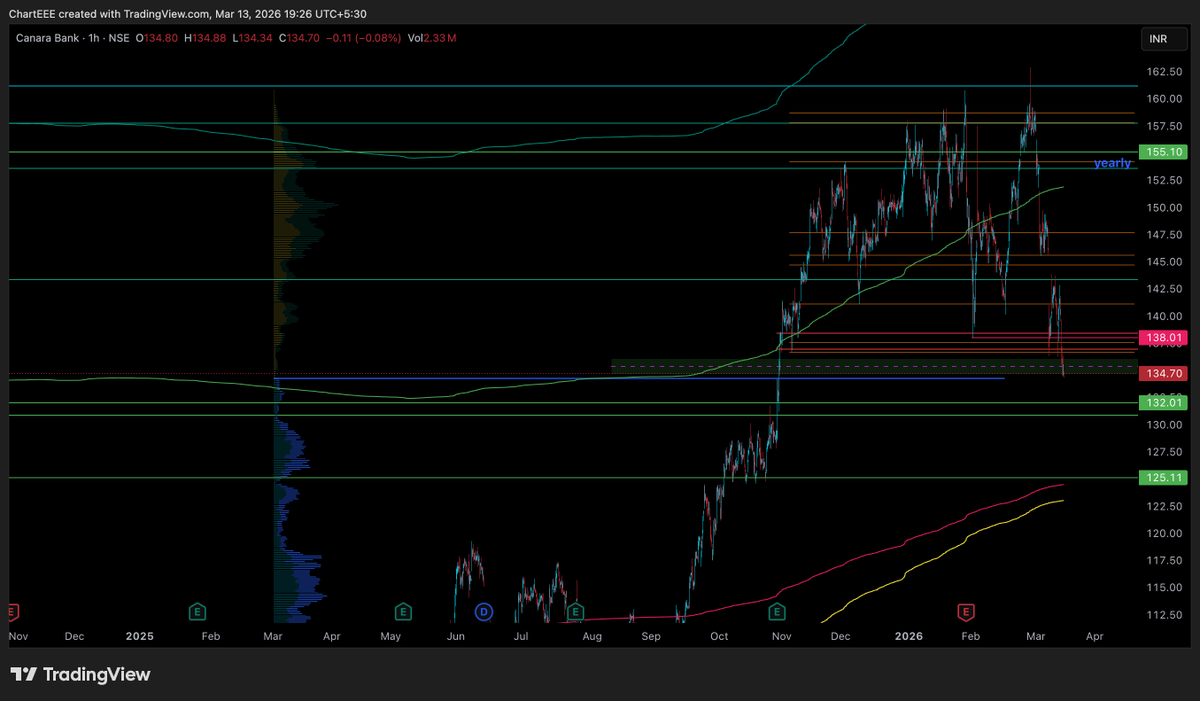The height and width of the screenshot is (701, 1200).
Task: Click the 130.00 price axis tick
Action: tap(1162, 425)
